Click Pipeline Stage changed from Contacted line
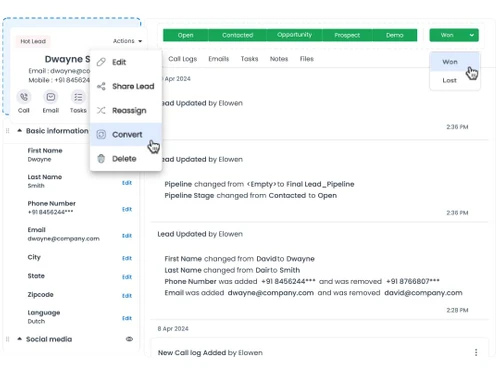 [251, 195]
